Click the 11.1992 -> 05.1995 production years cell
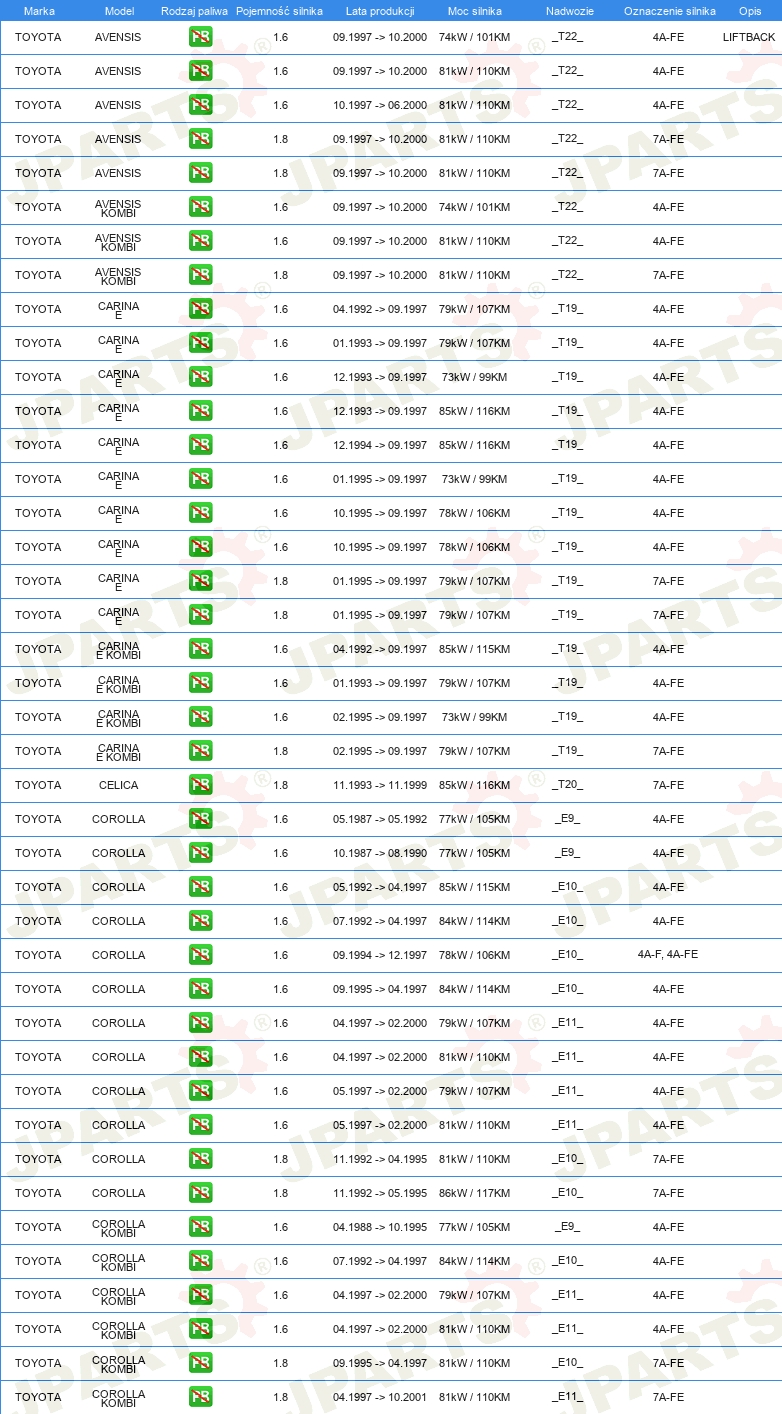 380,1193
